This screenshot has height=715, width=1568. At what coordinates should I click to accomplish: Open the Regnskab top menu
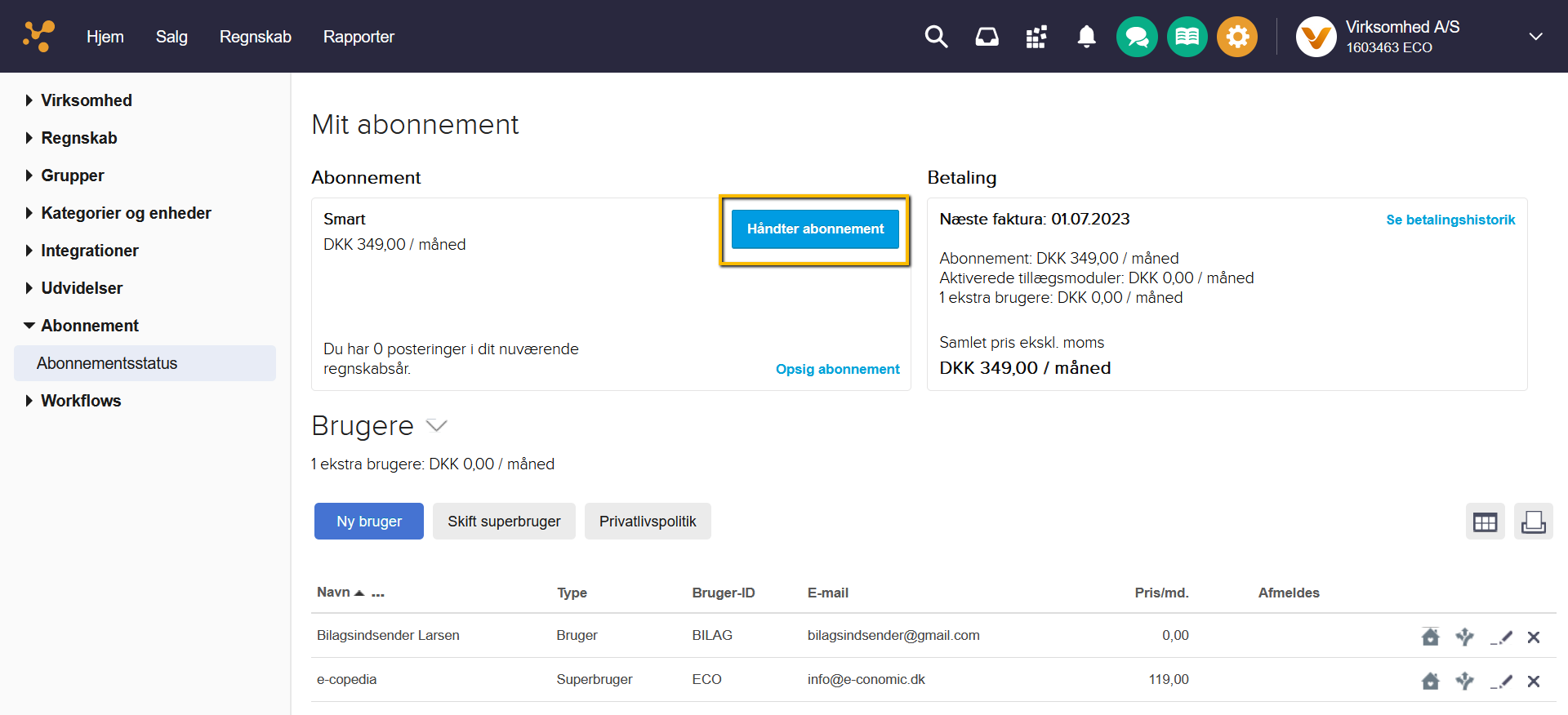(255, 37)
